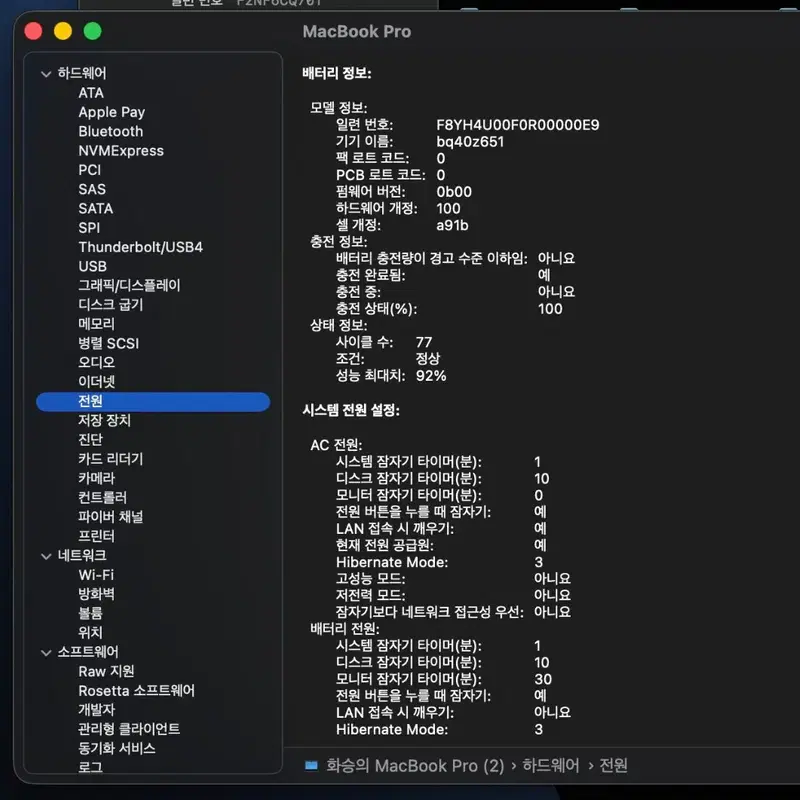Image resolution: width=800 pixels, height=800 pixels.
Task: Collapse the 하드웨어 section chevron
Action: [x=46, y=74]
